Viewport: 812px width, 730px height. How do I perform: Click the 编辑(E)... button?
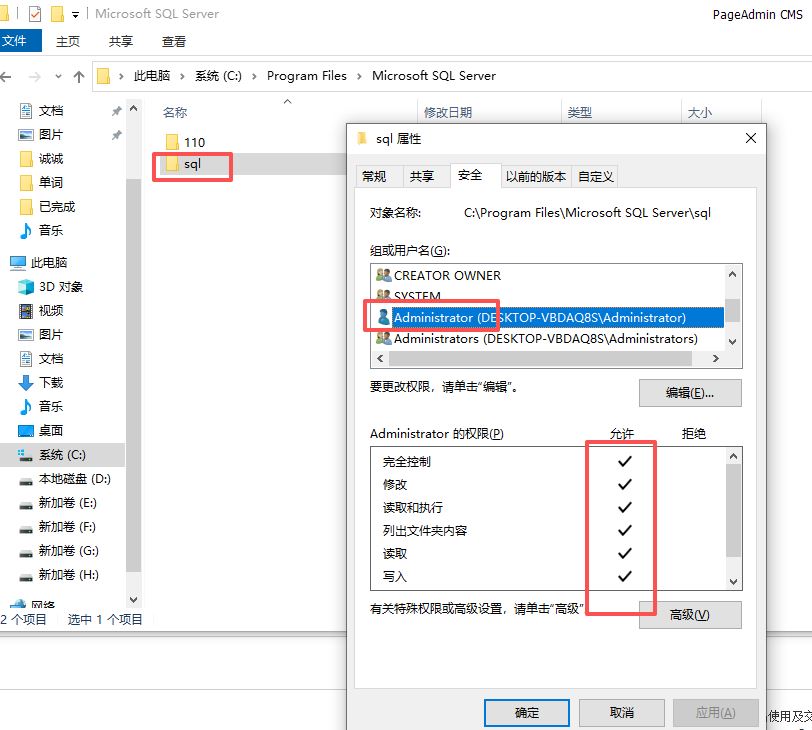(x=690, y=393)
